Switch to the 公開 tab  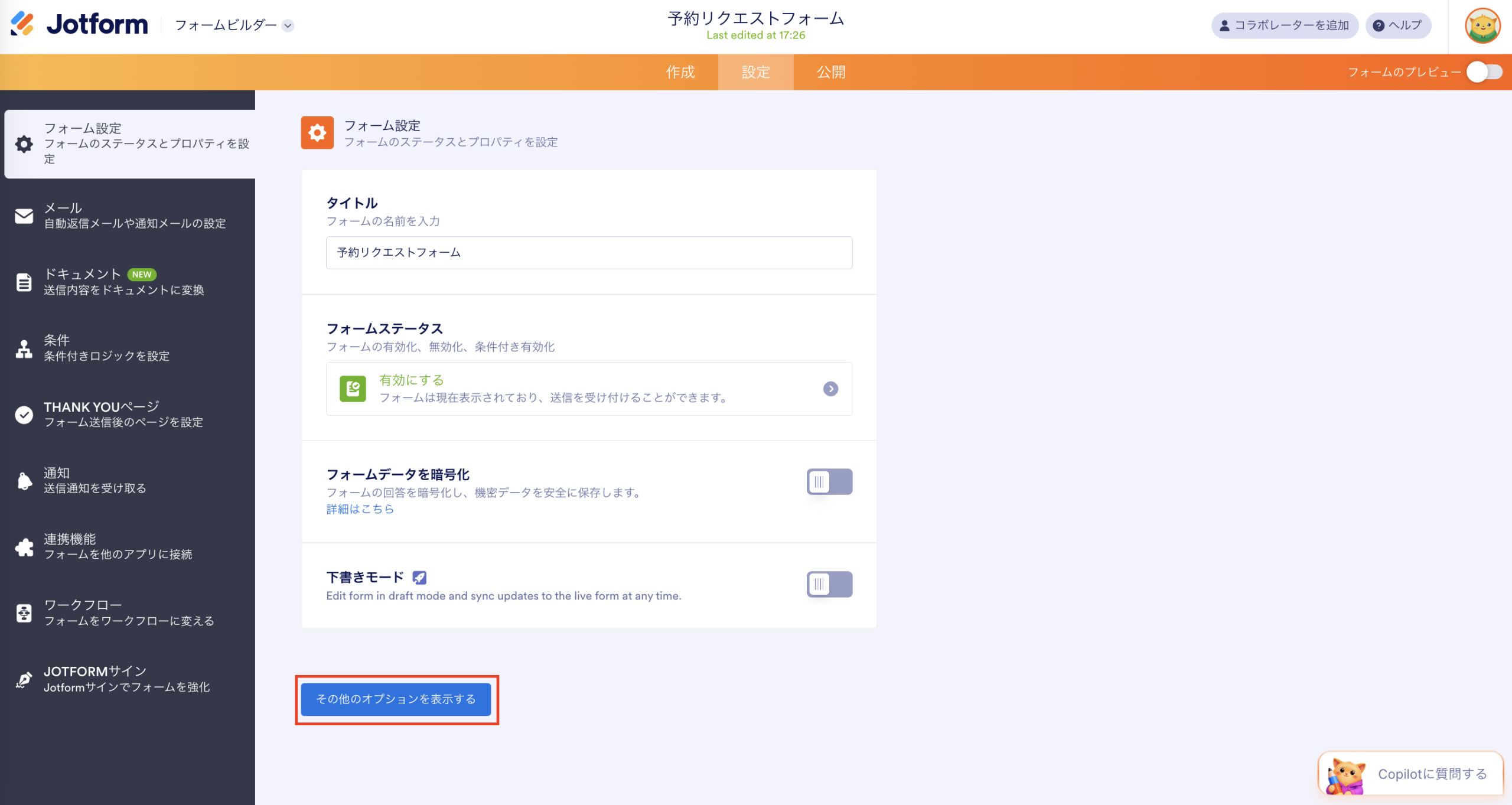pyautogui.click(x=830, y=71)
